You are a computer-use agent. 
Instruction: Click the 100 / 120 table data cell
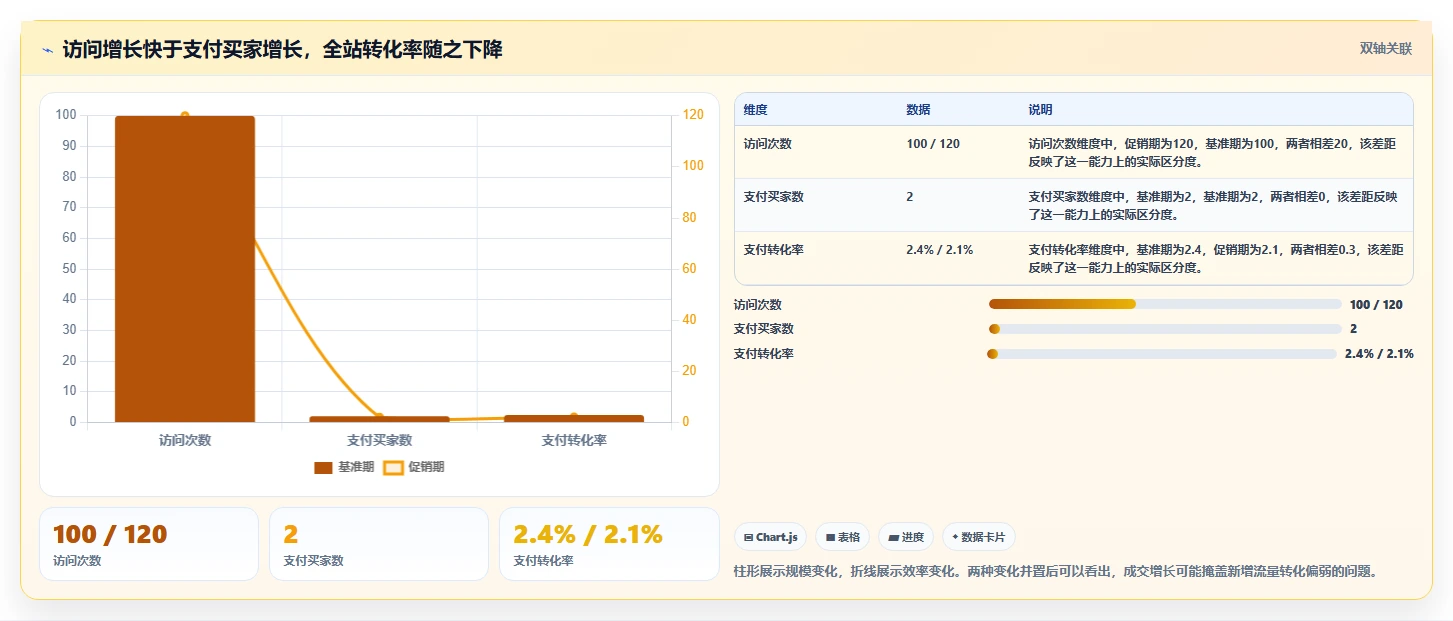click(933, 144)
